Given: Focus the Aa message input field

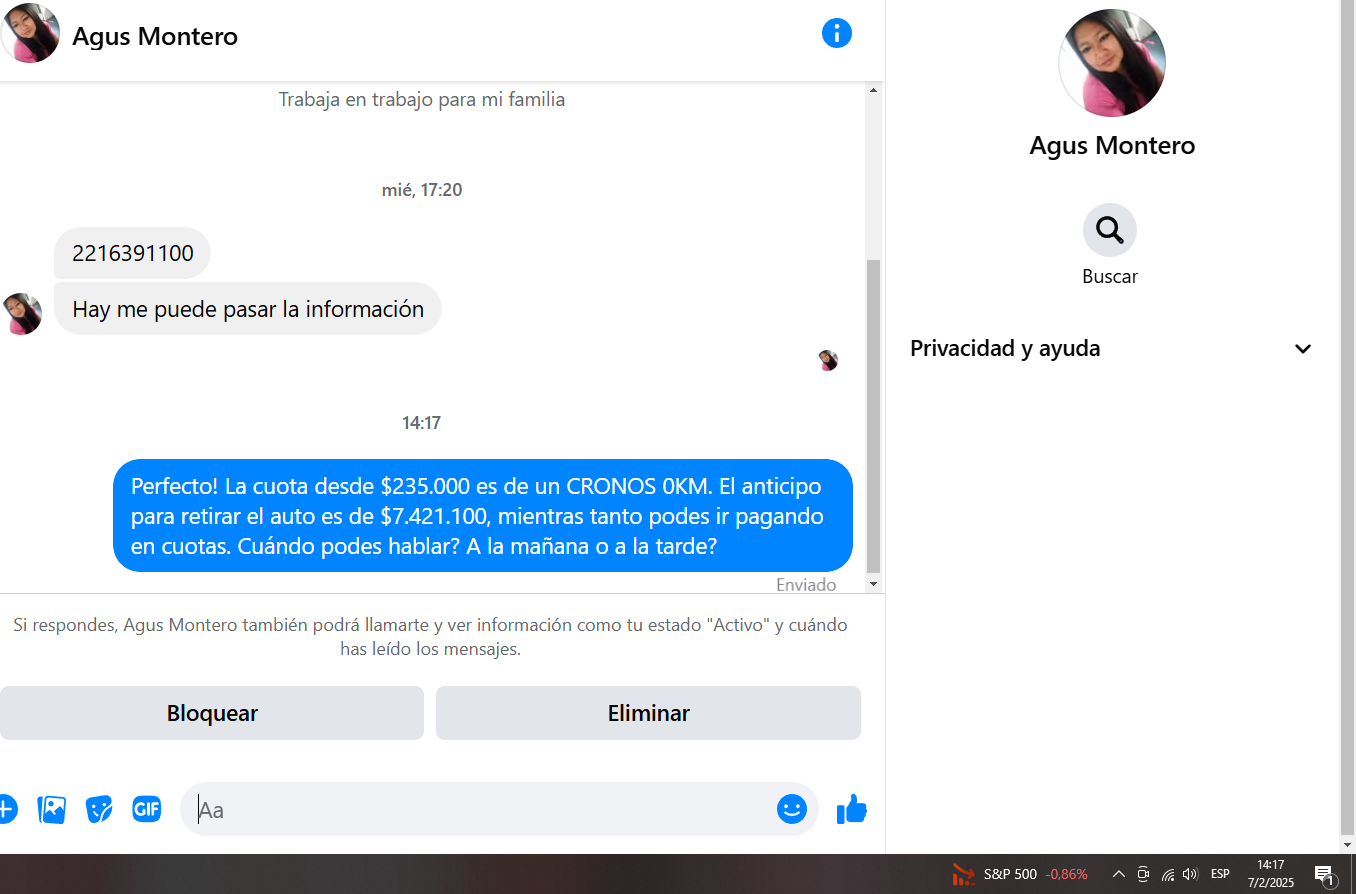Looking at the screenshot, I should 480,809.
